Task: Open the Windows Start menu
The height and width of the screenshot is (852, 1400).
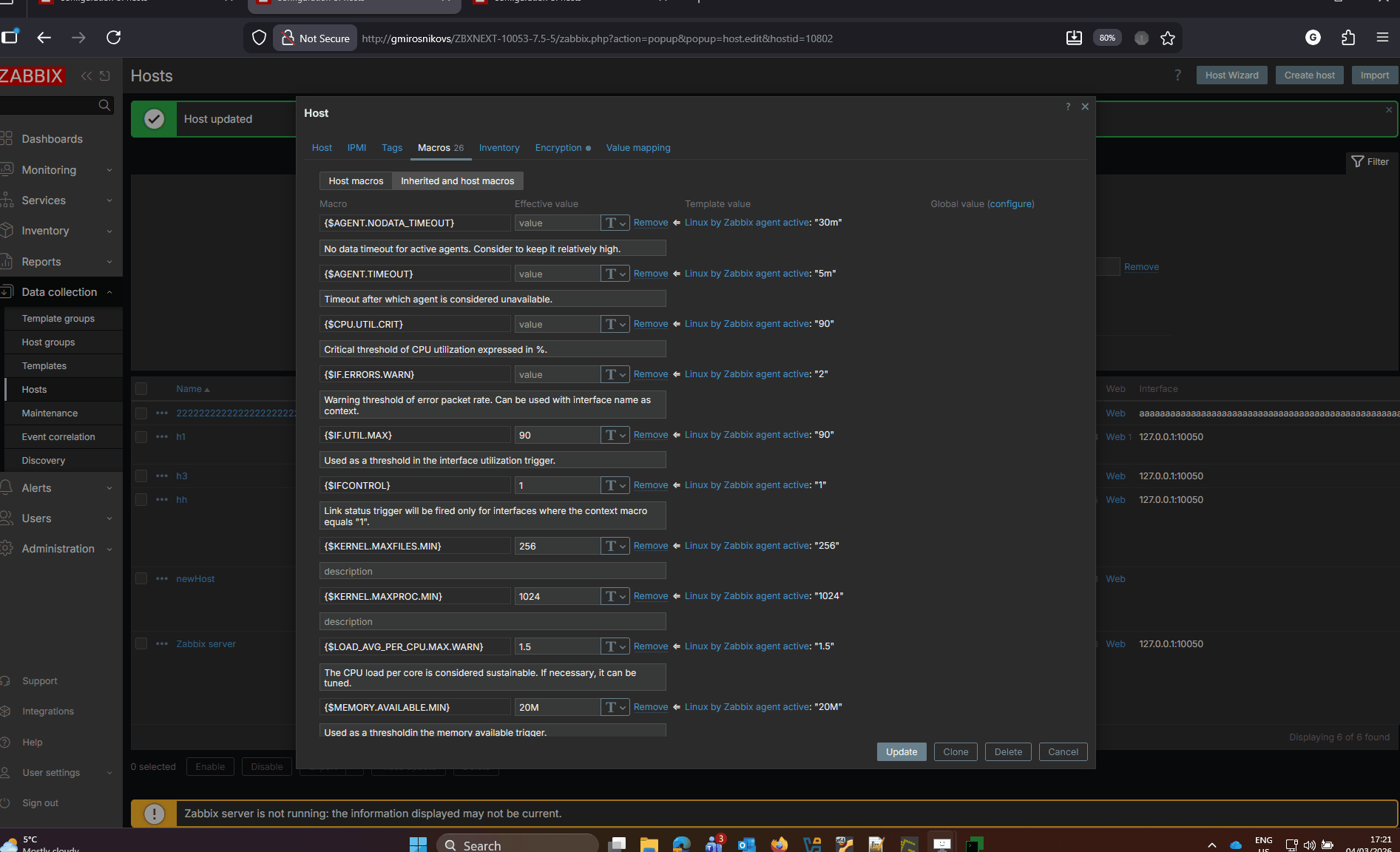Action: coord(418,844)
